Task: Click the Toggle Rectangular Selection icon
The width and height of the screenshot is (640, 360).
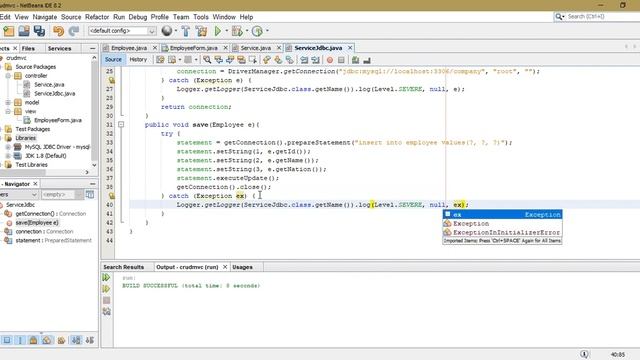Action: point(253,60)
